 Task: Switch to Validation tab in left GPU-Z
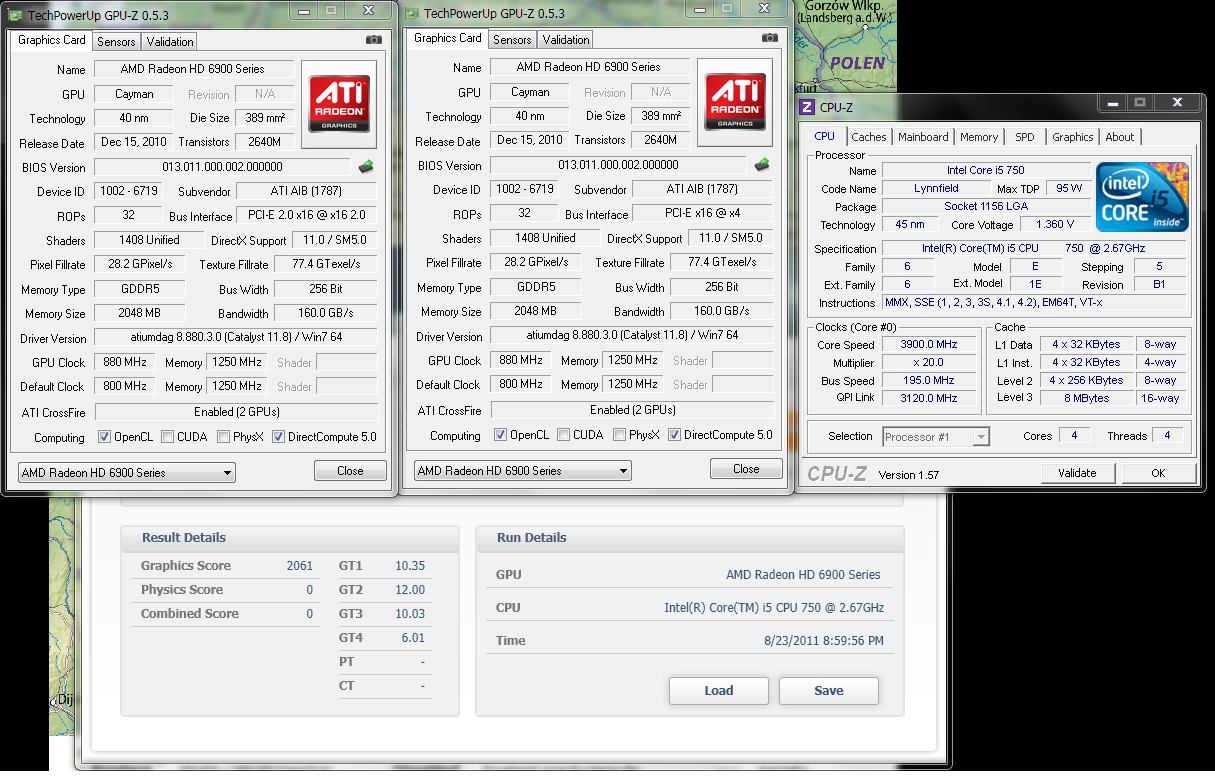[x=170, y=42]
